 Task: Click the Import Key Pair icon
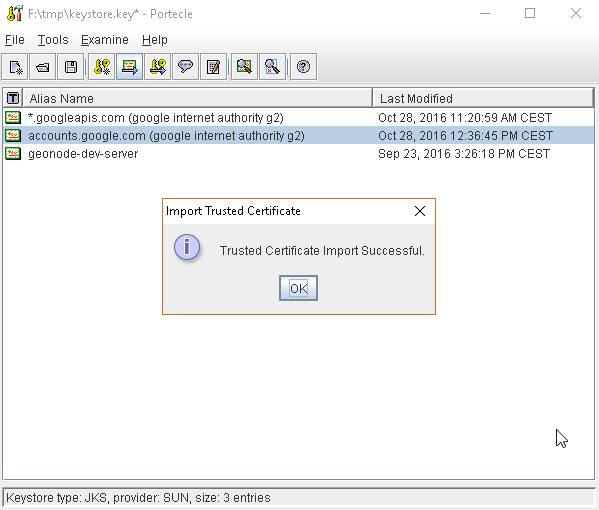157,67
